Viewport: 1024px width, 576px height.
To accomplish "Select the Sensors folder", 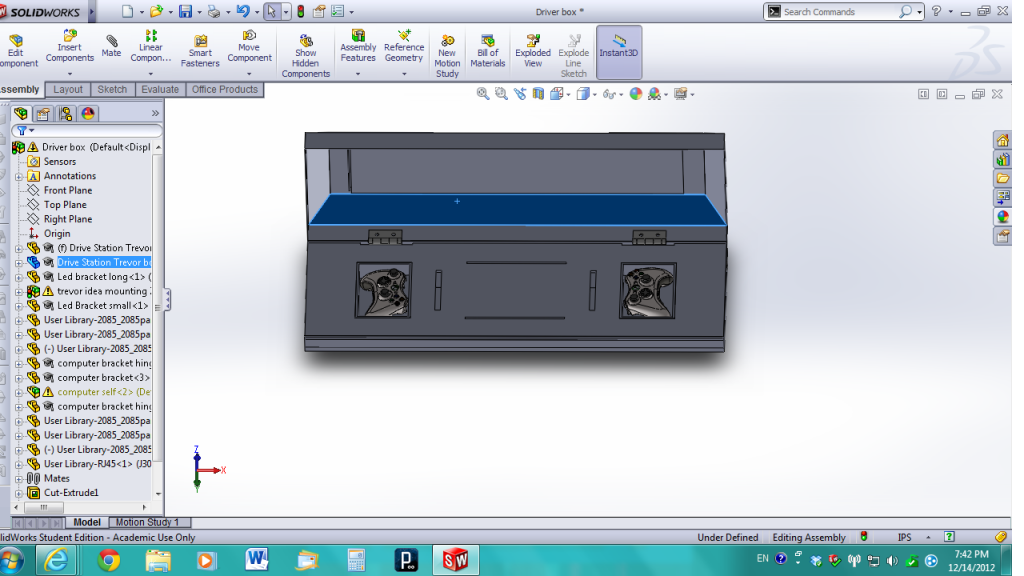I will pyautogui.click(x=59, y=162).
